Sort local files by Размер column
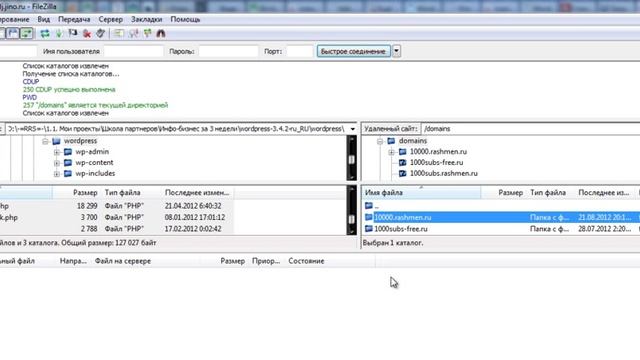This screenshot has width=640, height=360. [x=85, y=193]
